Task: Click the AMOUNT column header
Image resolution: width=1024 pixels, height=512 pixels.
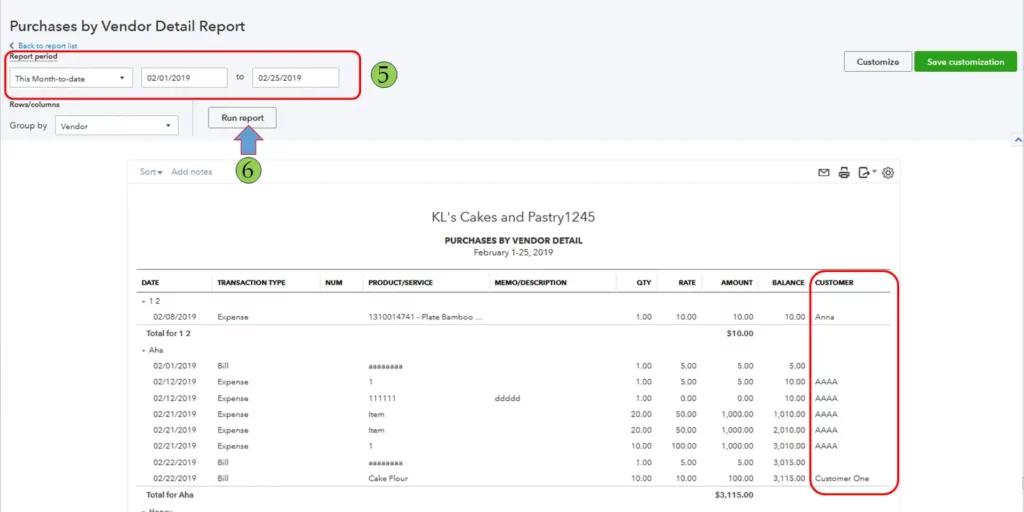Action: (x=737, y=283)
